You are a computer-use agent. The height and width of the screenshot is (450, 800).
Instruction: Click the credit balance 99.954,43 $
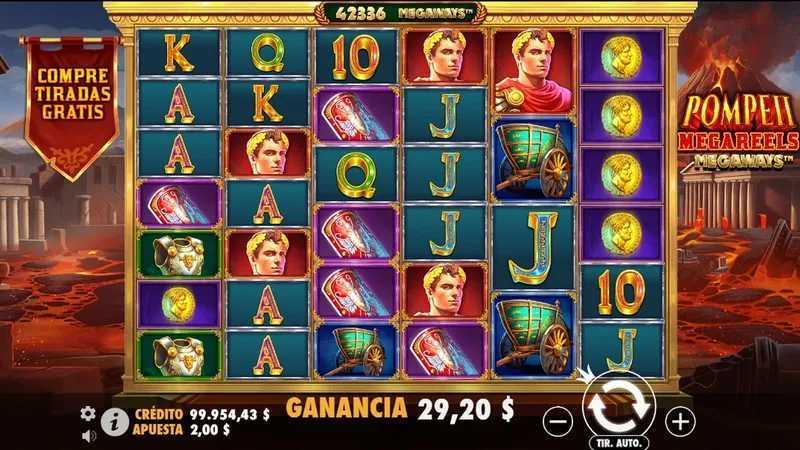(x=230, y=414)
